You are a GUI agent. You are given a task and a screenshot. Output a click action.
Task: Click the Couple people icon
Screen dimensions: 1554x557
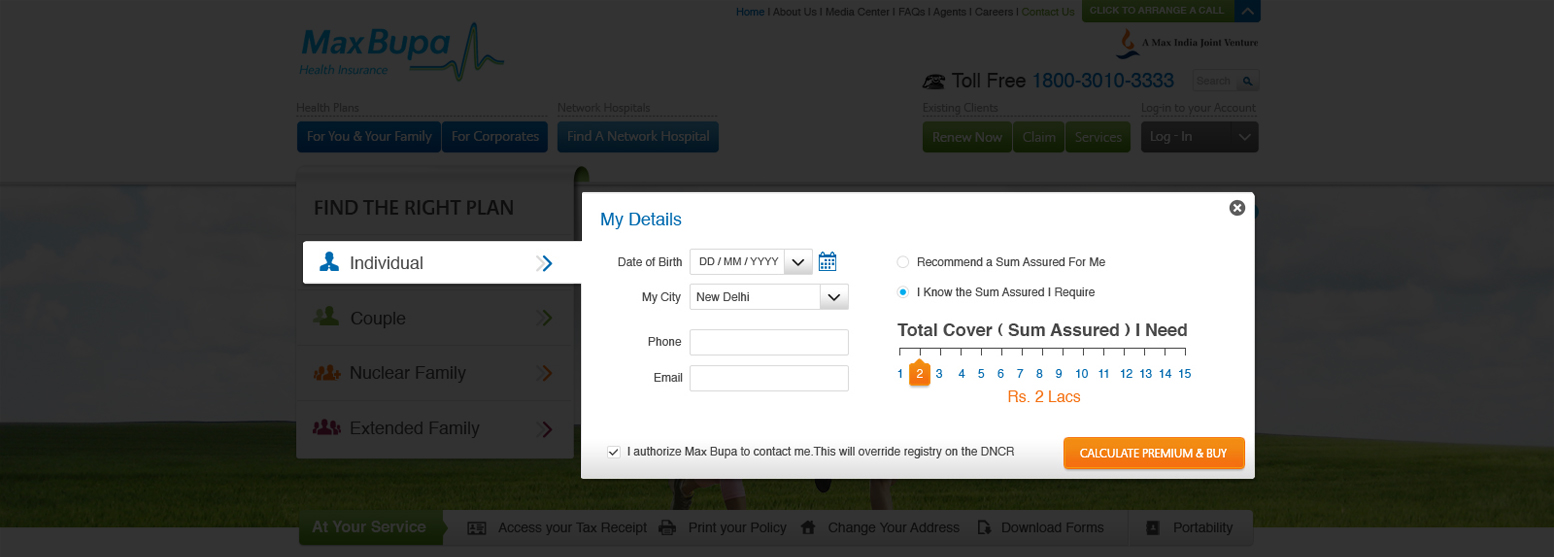pos(326,317)
